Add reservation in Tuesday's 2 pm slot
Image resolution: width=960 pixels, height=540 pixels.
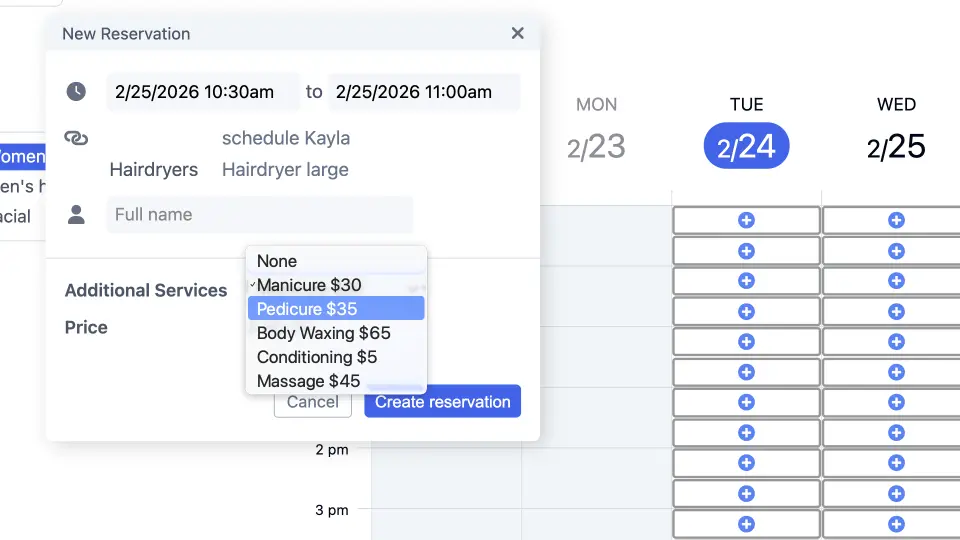(746, 463)
